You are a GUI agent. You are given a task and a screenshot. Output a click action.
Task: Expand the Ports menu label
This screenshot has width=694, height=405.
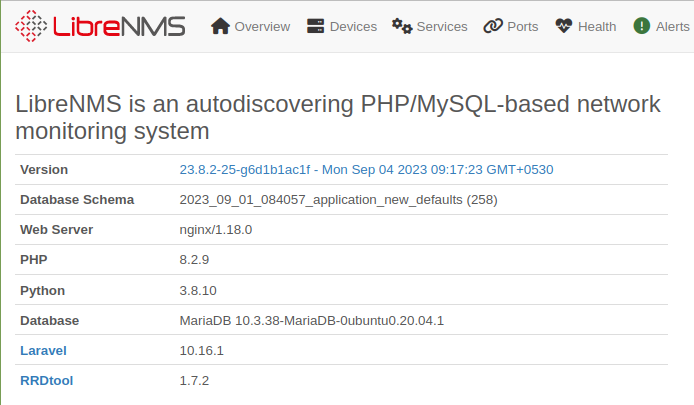(x=523, y=27)
